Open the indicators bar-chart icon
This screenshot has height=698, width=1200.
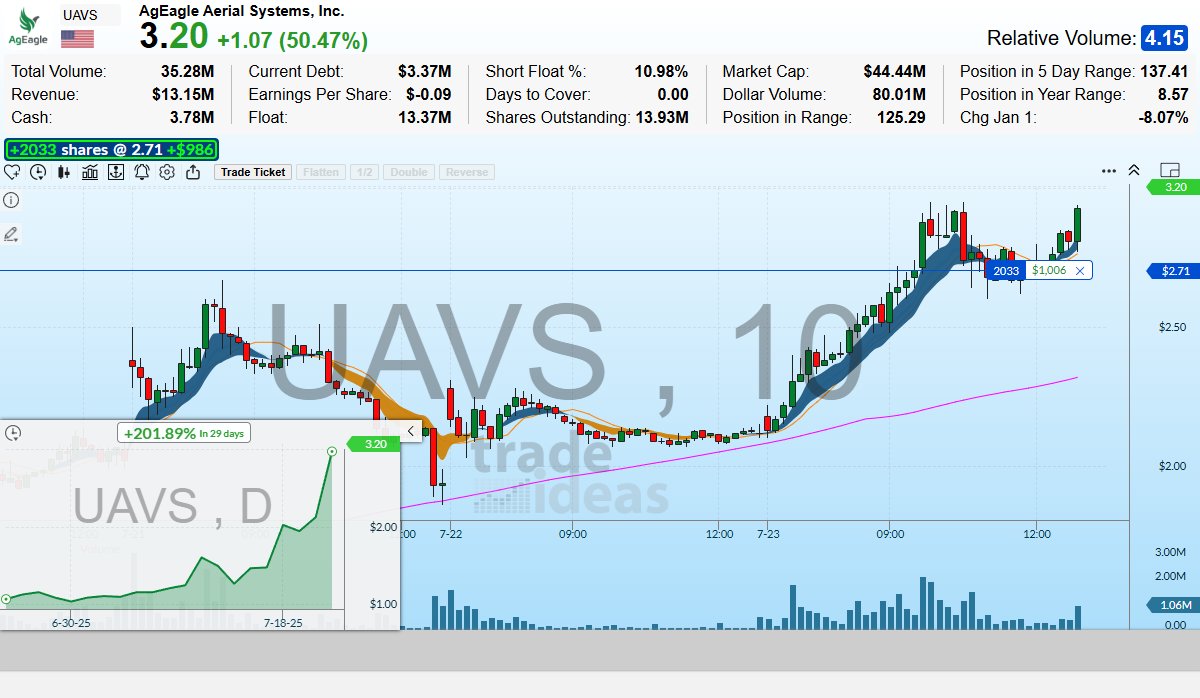click(x=90, y=172)
